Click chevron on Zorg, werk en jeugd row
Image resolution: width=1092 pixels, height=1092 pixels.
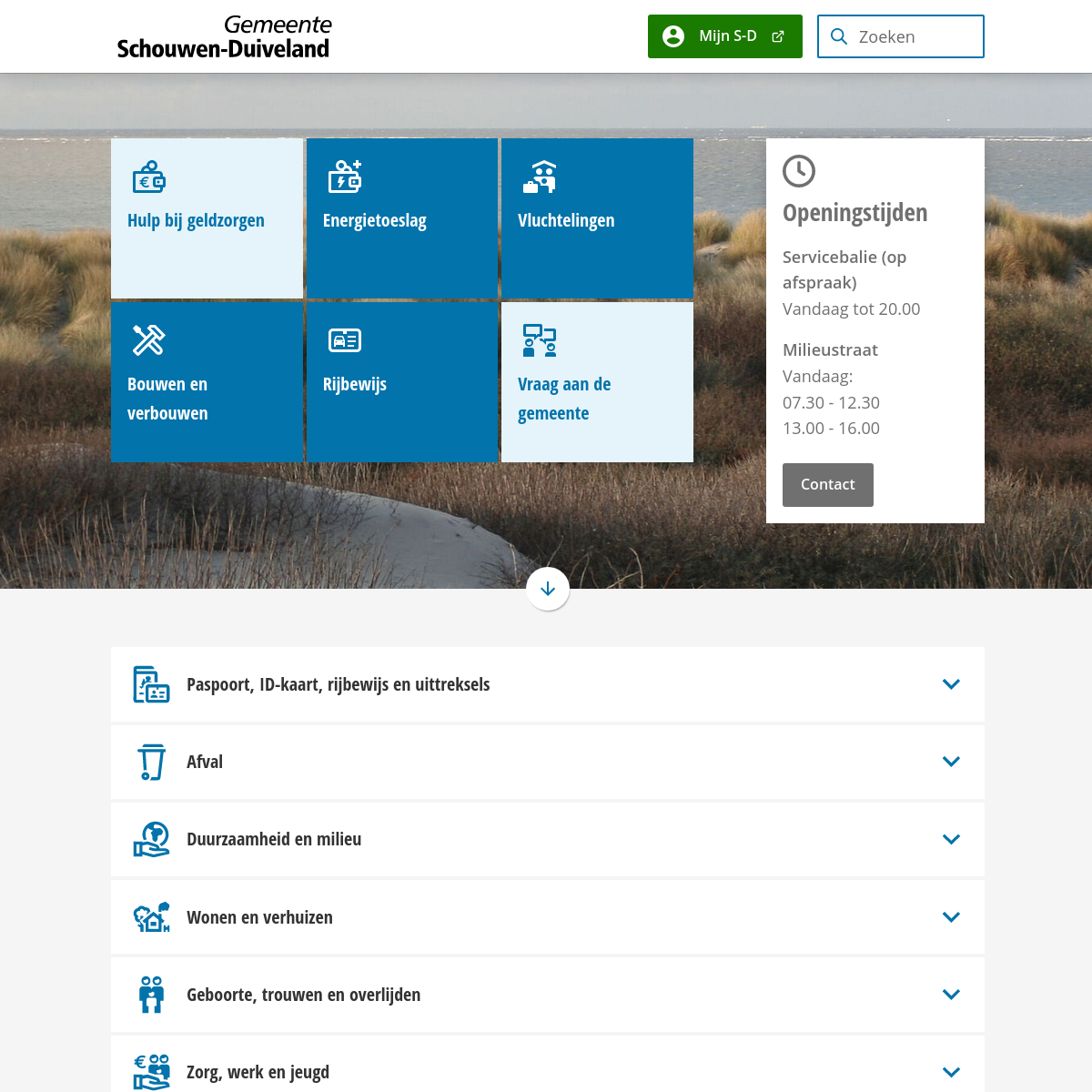(952, 1072)
